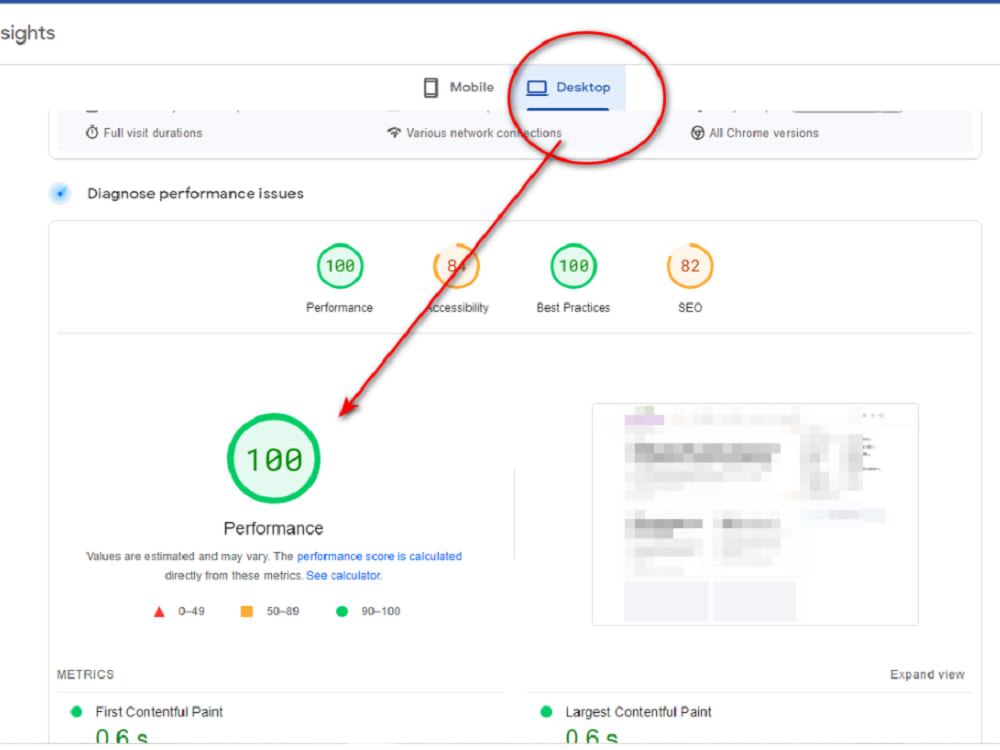Jump to the Performance 100 score gauge
Image resolution: width=1000 pixels, height=750 pixels.
coord(340,266)
